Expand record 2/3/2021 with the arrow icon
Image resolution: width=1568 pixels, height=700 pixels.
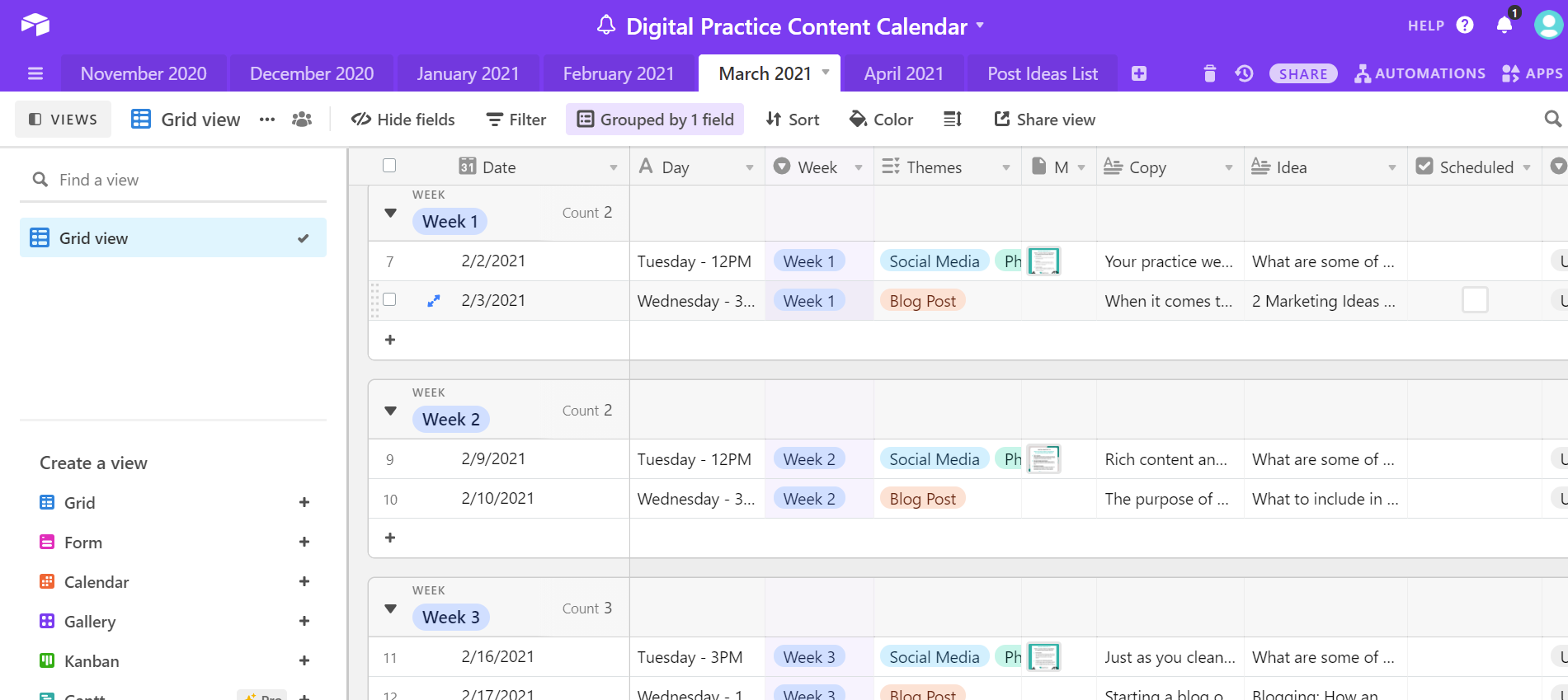[433, 301]
